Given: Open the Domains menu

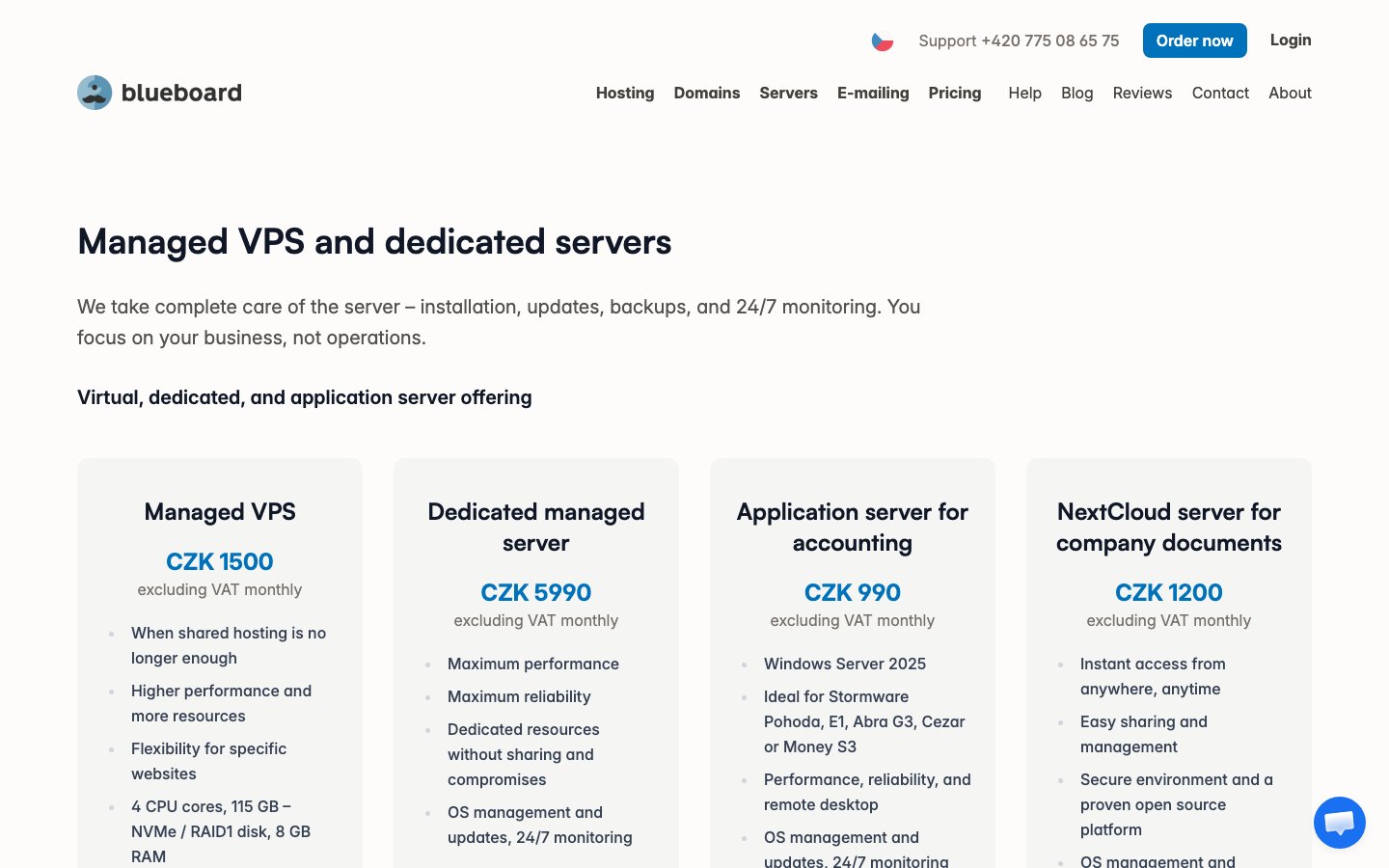Looking at the screenshot, I should tap(707, 93).
